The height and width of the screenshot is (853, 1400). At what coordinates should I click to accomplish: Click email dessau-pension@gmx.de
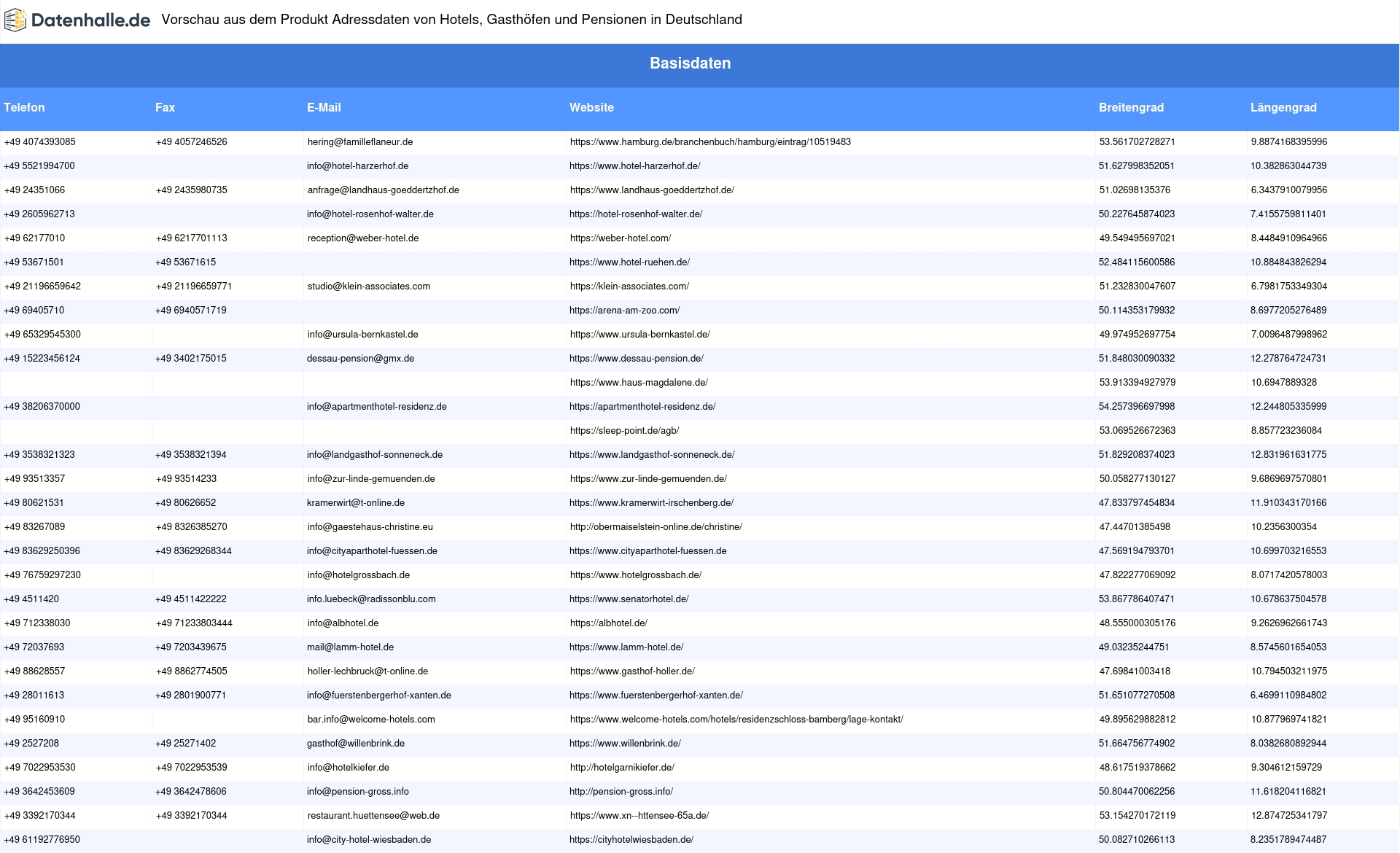[360, 359]
